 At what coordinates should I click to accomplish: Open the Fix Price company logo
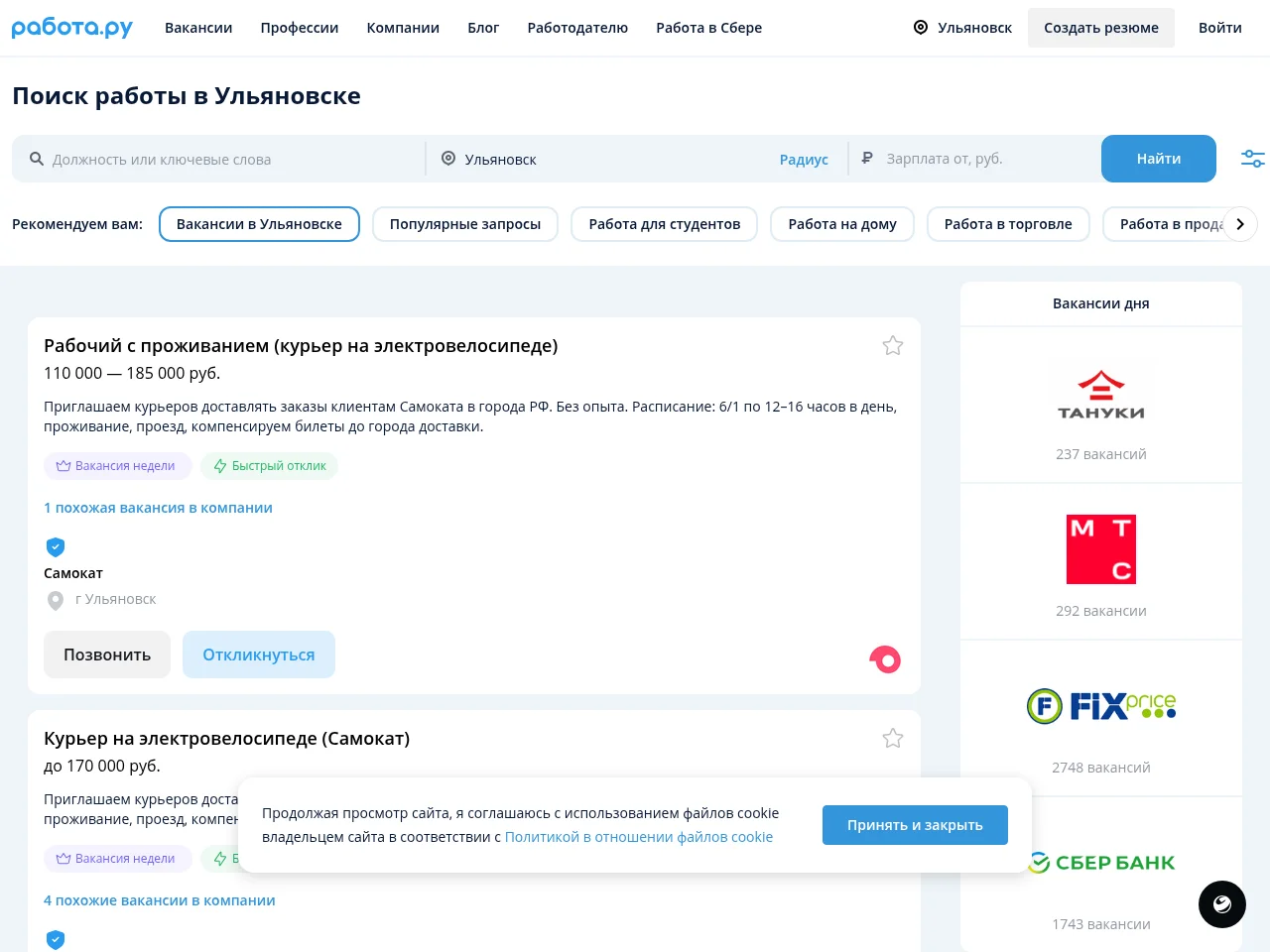tap(1101, 706)
